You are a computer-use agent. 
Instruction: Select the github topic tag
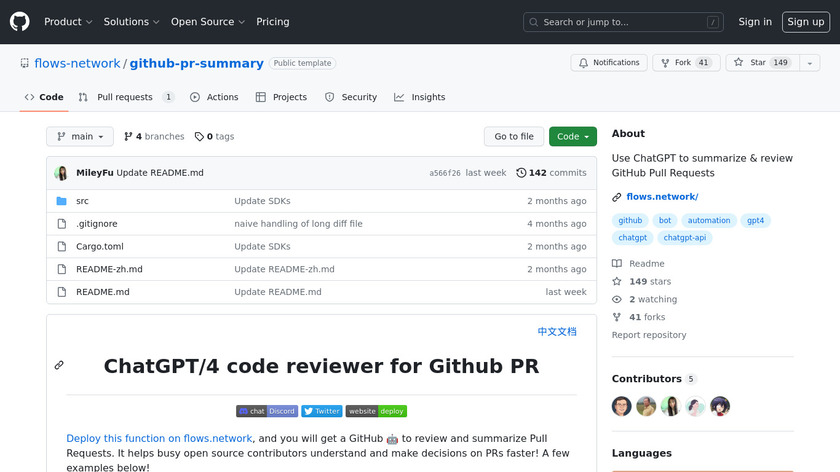(630, 220)
